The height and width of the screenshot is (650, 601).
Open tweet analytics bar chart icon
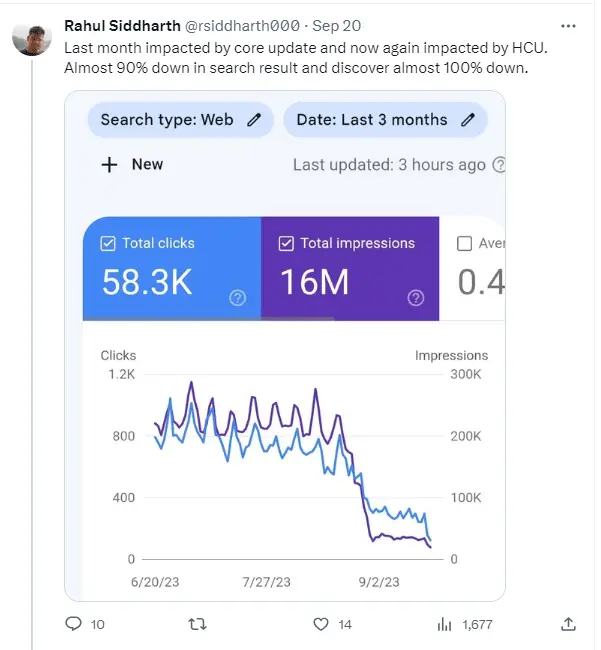point(444,624)
